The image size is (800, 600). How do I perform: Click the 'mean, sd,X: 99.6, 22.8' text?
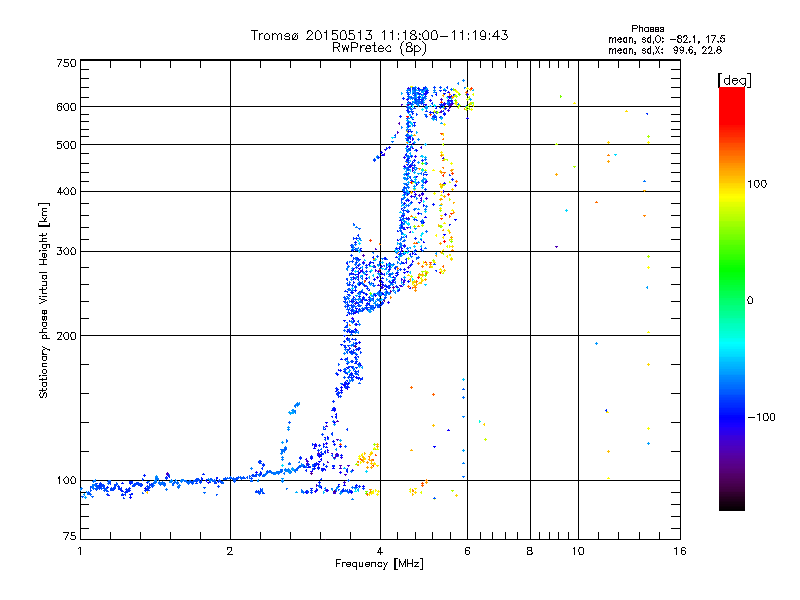(665, 50)
